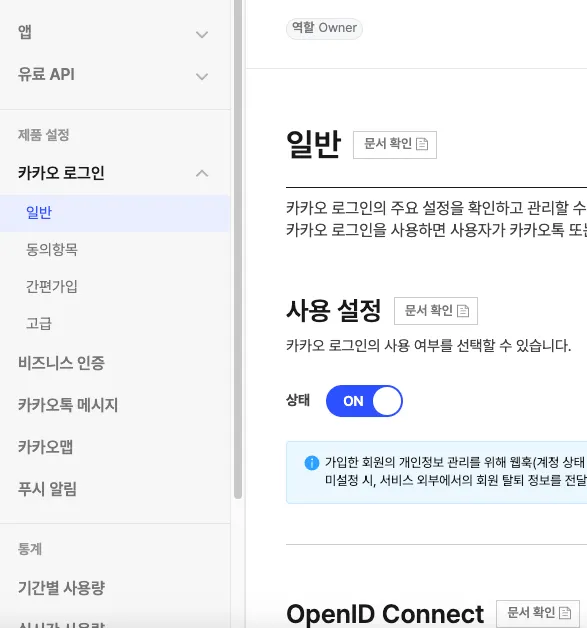This screenshot has width=587, height=628.
Task: Click 문서 확인 button next to 사용 설정
Action: [x=436, y=311]
